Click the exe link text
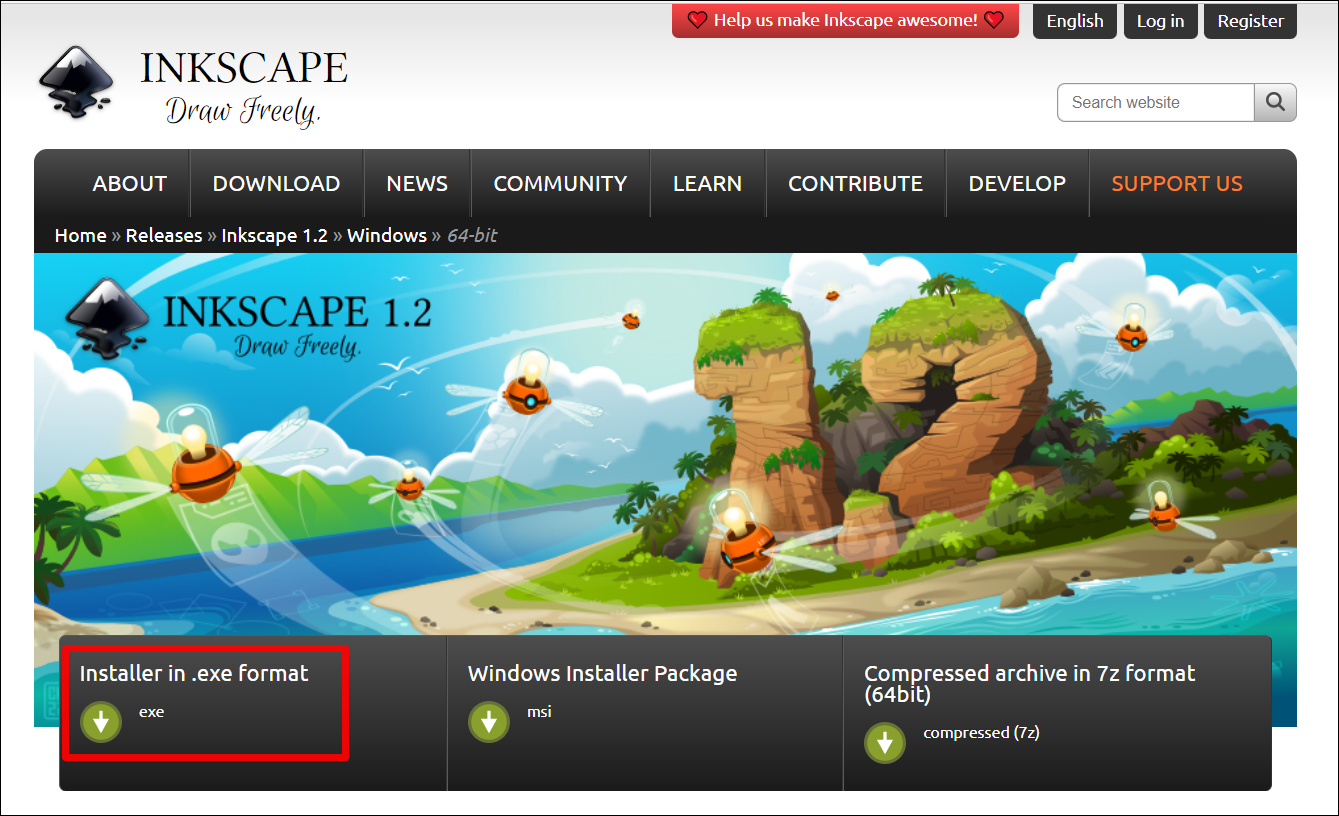Image resolution: width=1339 pixels, height=816 pixels. [x=151, y=712]
